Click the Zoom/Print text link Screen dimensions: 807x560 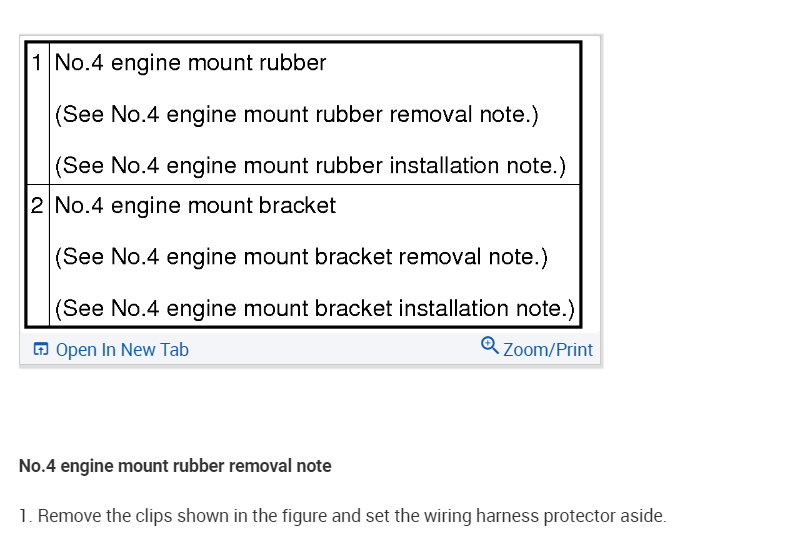pyautogui.click(x=548, y=350)
